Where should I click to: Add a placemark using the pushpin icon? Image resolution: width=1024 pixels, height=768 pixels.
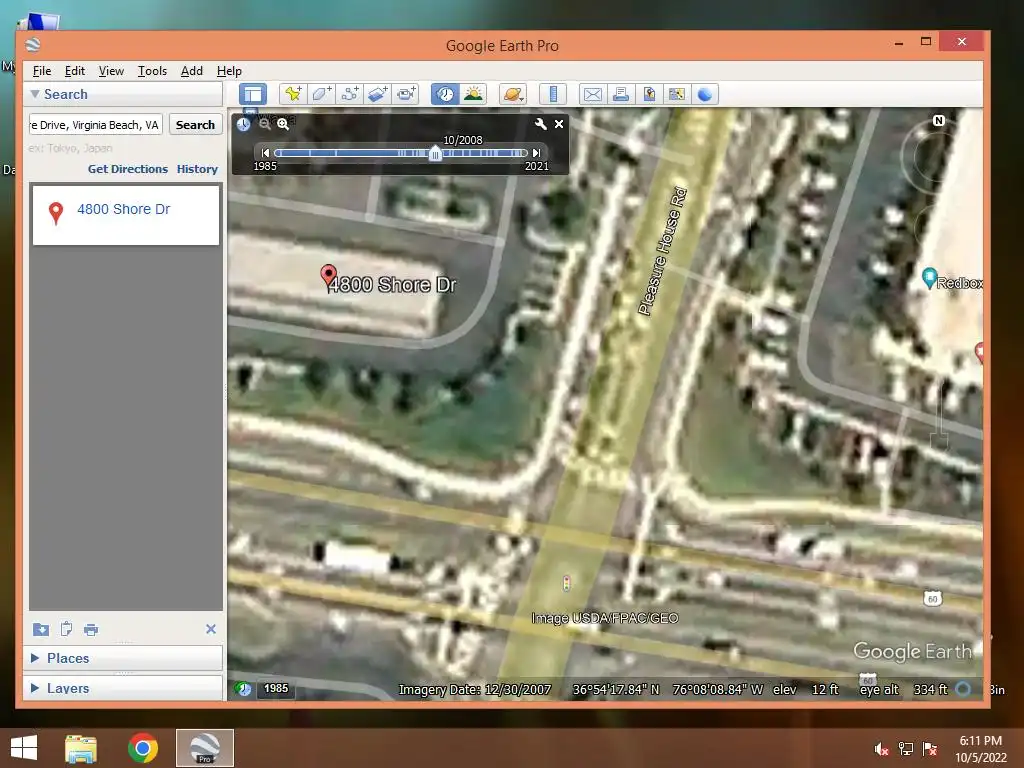tap(293, 94)
